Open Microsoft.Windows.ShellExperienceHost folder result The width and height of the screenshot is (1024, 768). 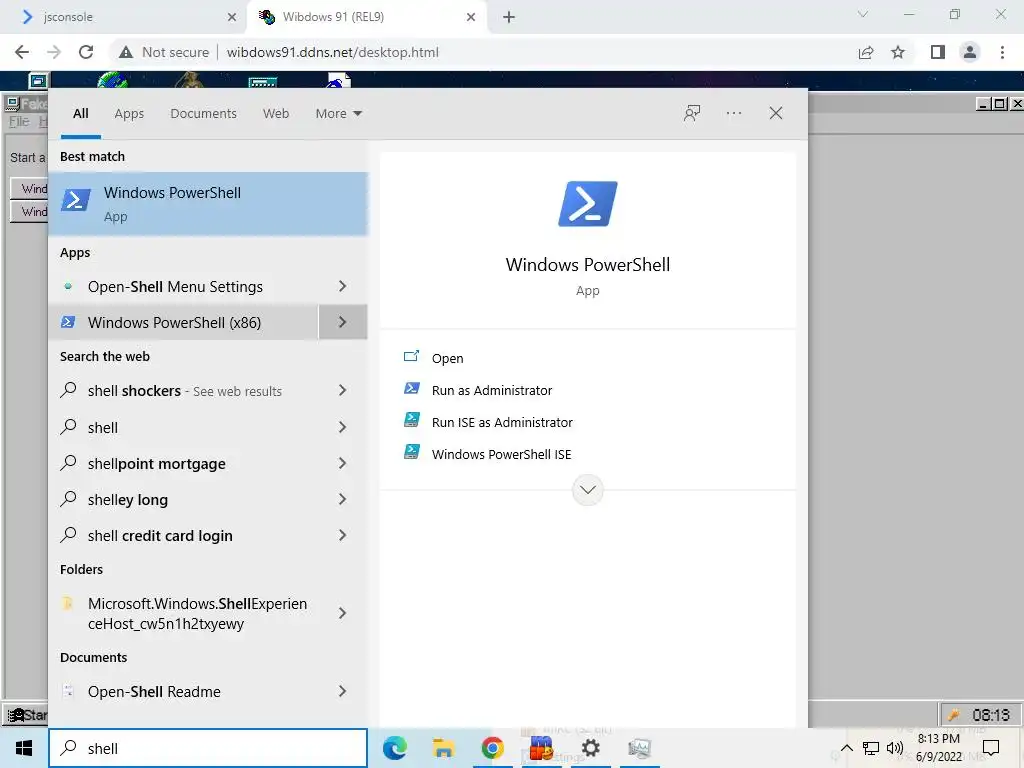coord(184,613)
